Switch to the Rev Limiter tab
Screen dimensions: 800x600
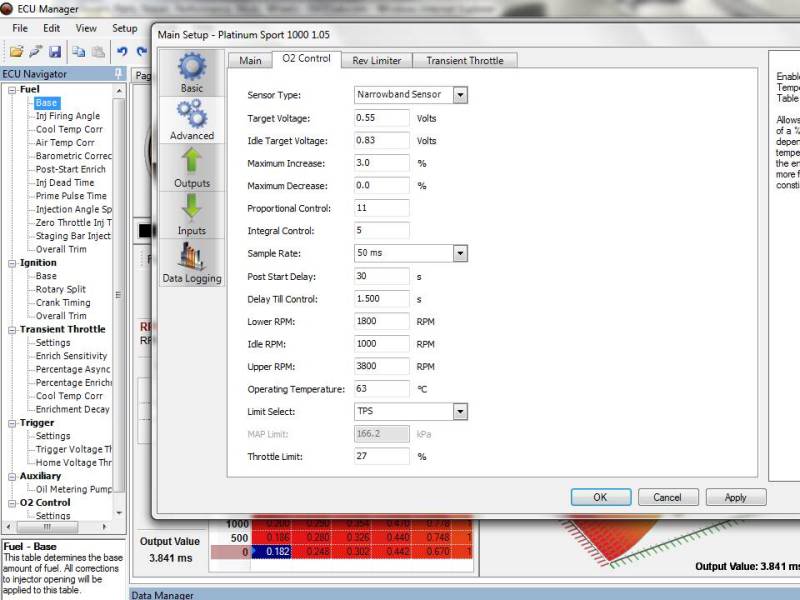point(377,60)
